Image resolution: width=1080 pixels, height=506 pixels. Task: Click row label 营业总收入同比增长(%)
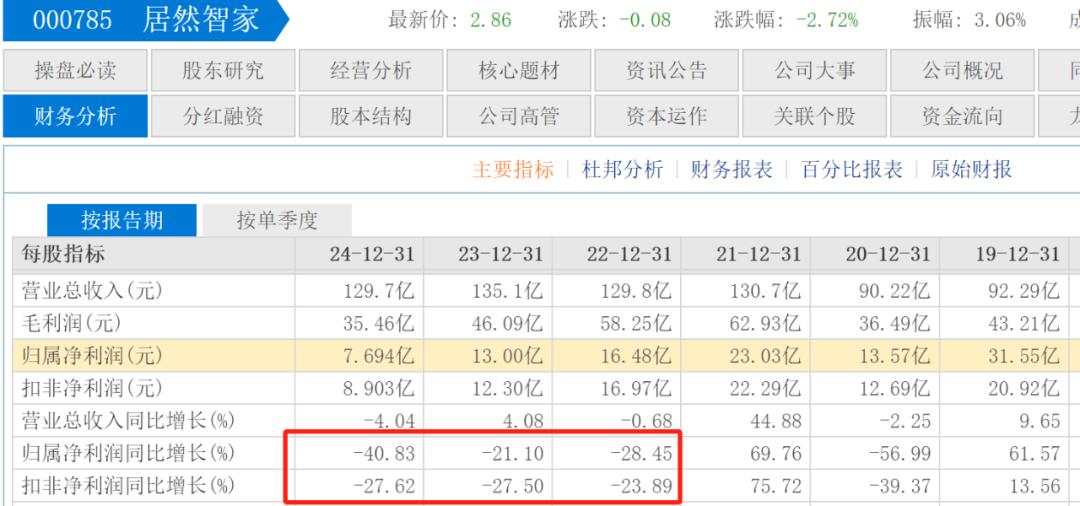(x=129, y=421)
